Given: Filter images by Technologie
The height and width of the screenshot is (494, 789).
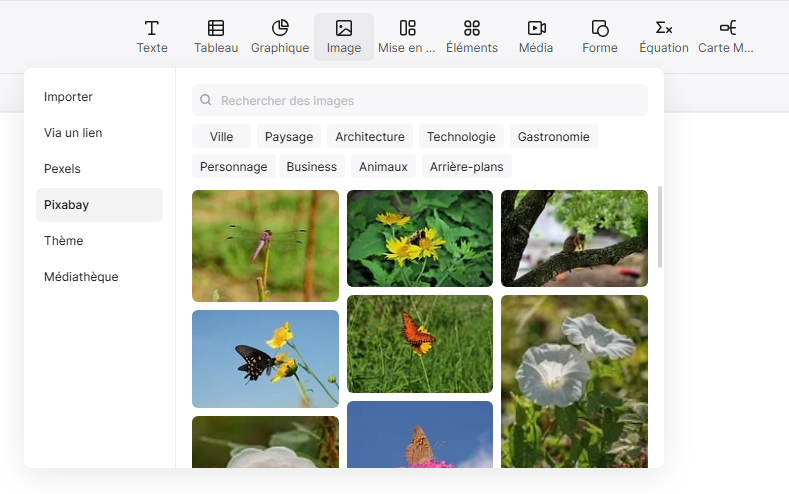Looking at the screenshot, I should [x=461, y=136].
